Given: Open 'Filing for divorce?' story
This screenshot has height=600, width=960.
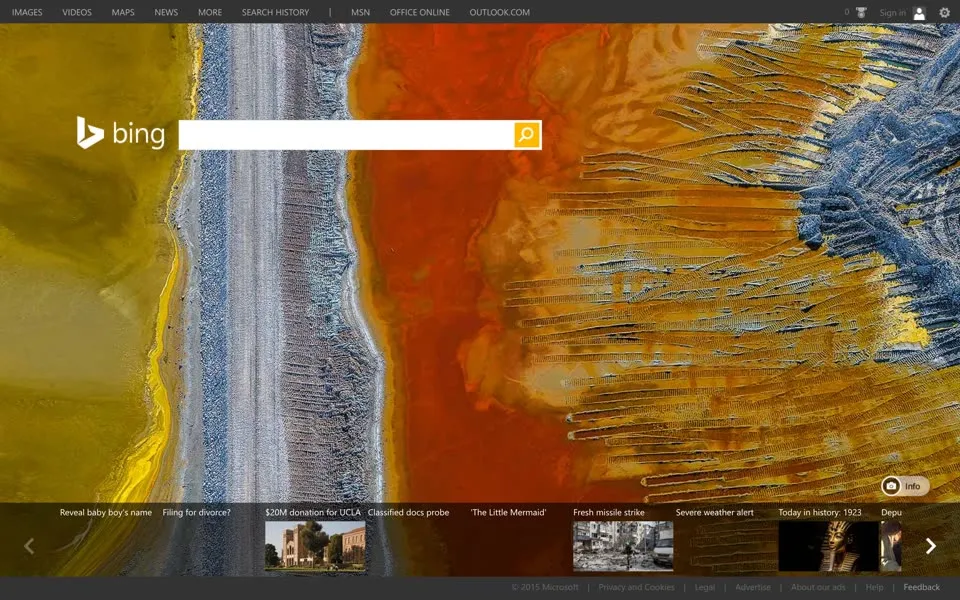Looking at the screenshot, I should 197,512.
